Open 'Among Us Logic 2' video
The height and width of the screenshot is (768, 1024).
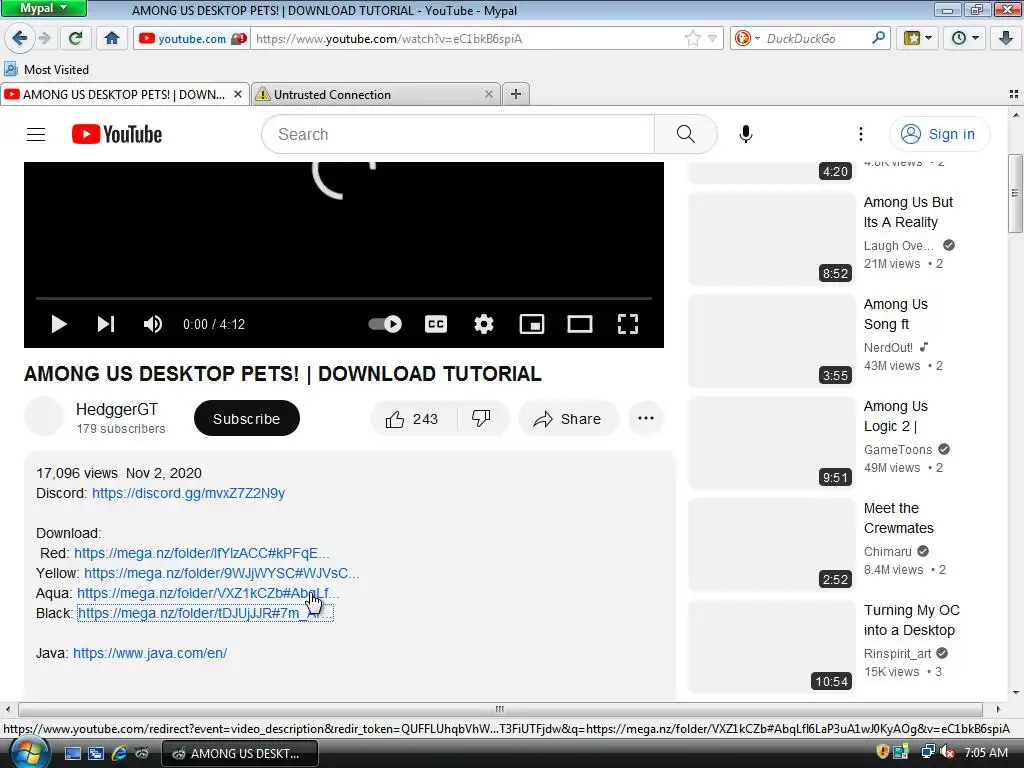[x=896, y=416]
